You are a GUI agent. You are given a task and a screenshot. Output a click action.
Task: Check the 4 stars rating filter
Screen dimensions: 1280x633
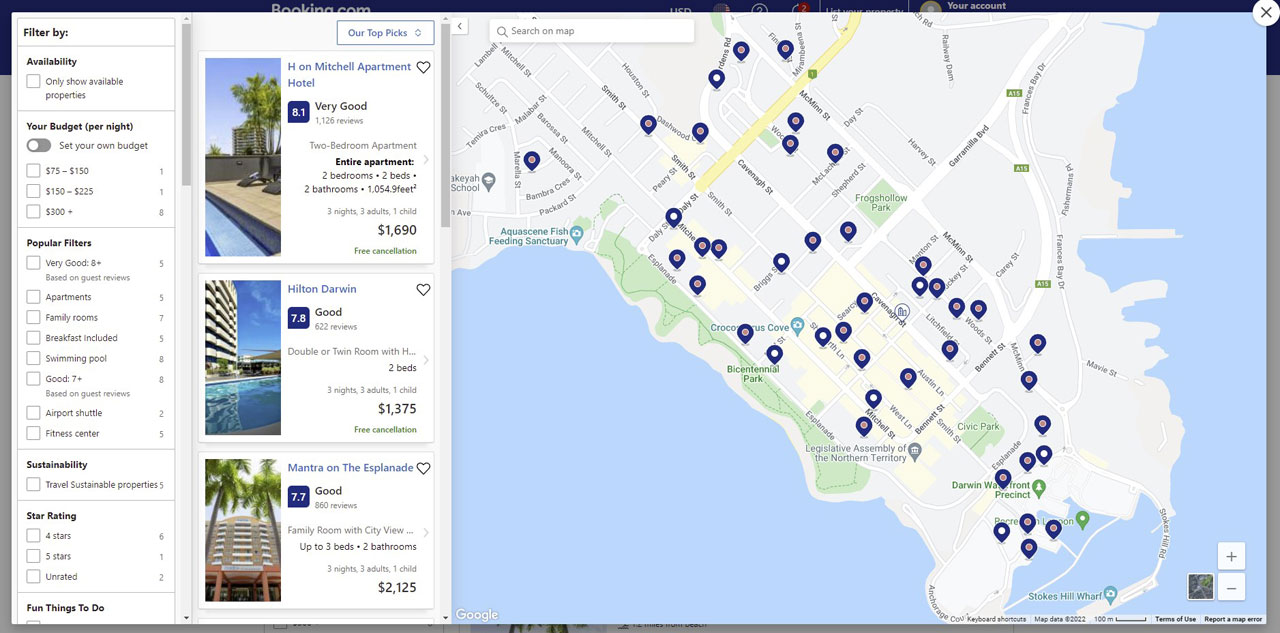pos(34,536)
